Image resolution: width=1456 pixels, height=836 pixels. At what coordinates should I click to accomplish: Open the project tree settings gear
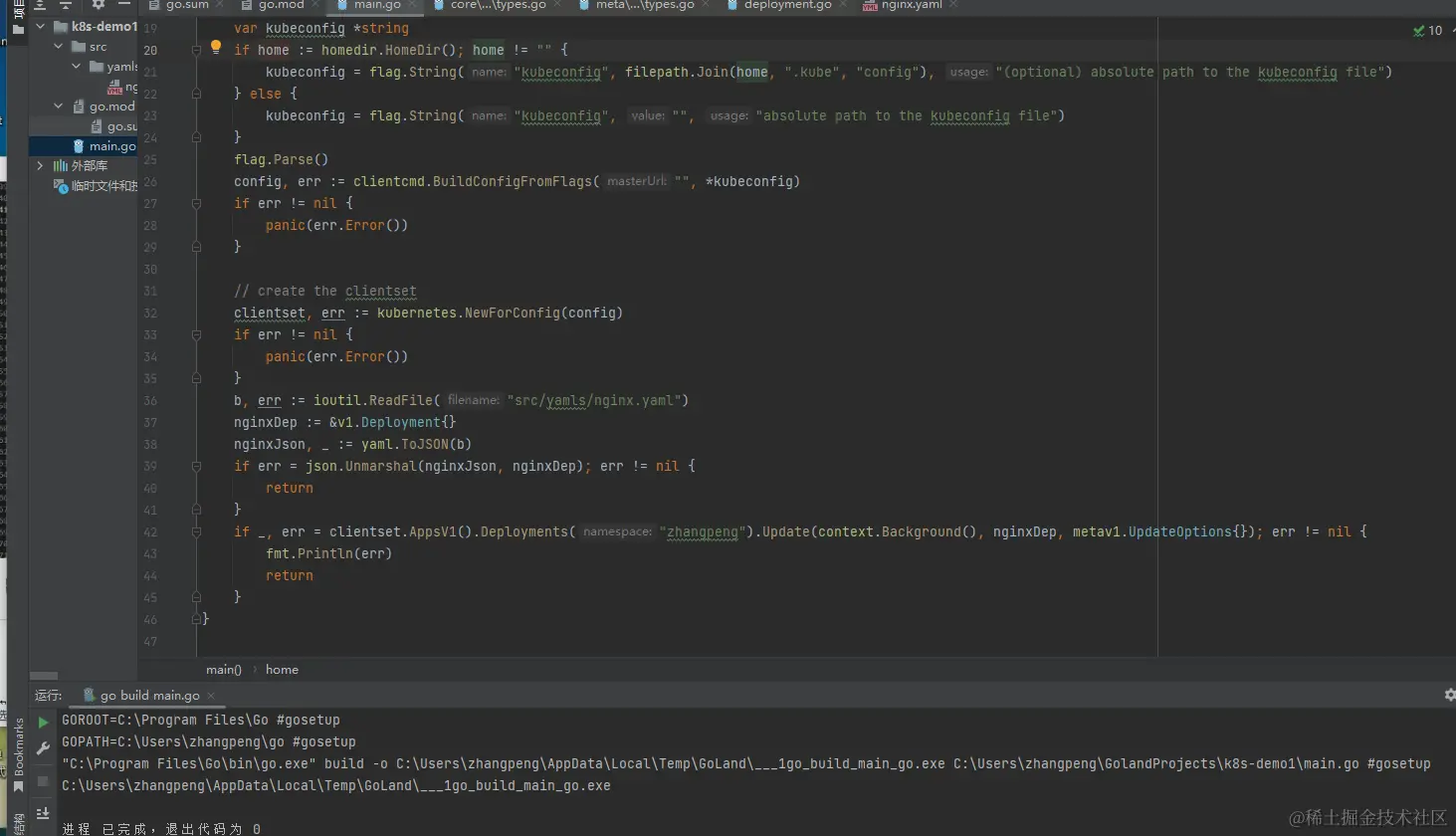(98, 5)
